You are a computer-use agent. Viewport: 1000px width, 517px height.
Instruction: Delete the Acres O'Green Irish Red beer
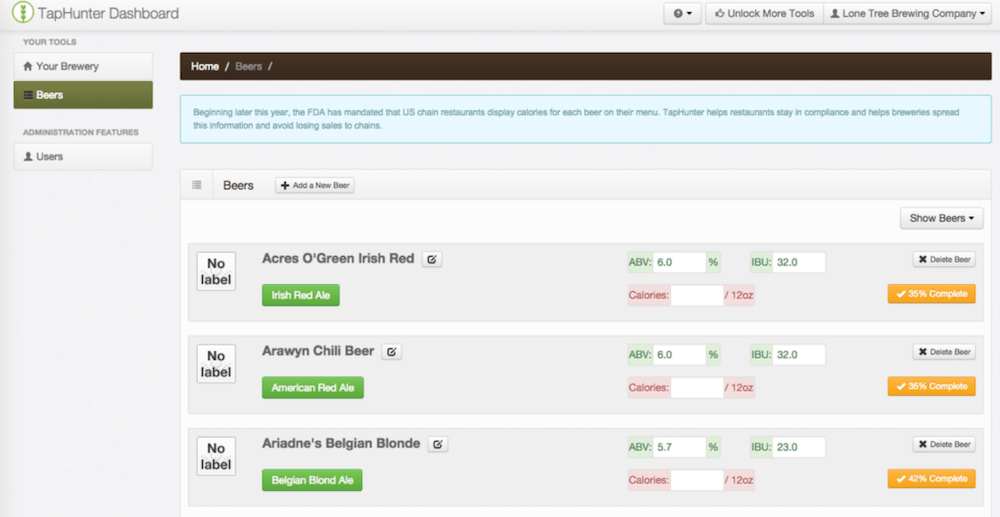[x=944, y=259]
